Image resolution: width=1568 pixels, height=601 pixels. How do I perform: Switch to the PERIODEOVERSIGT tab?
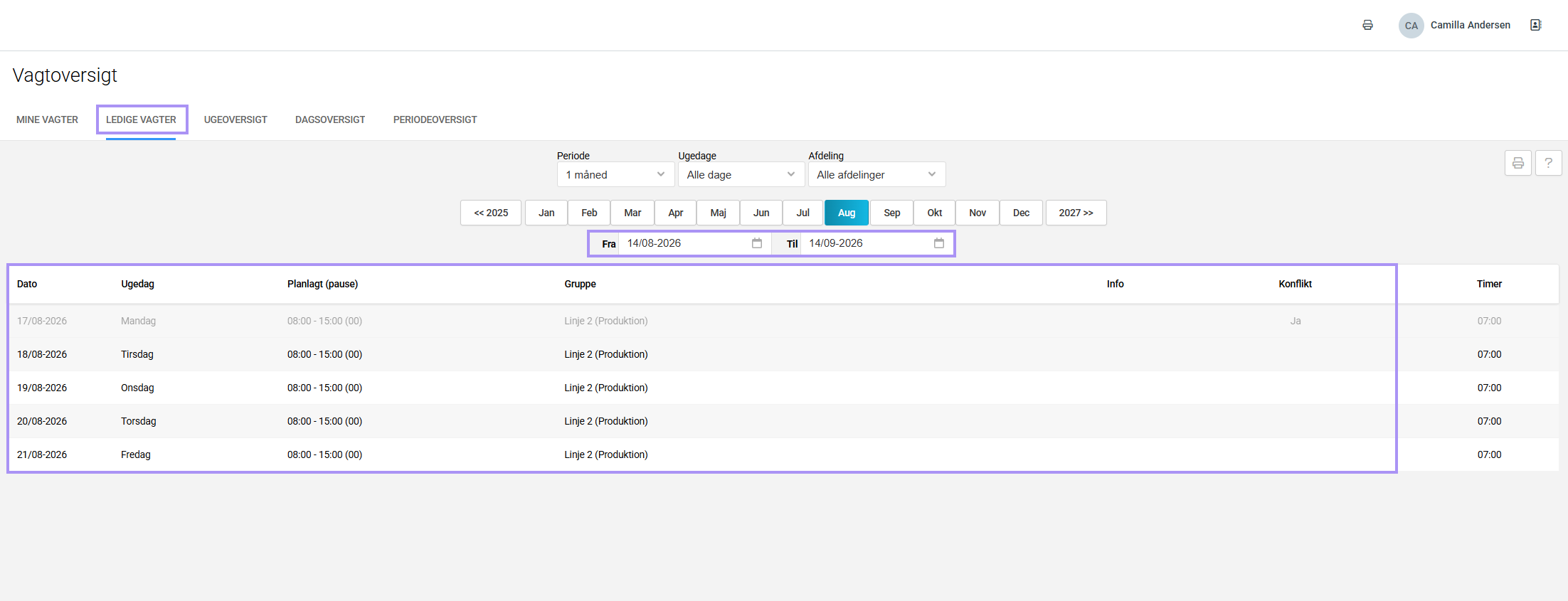pyautogui.click(x=435, y=119)
